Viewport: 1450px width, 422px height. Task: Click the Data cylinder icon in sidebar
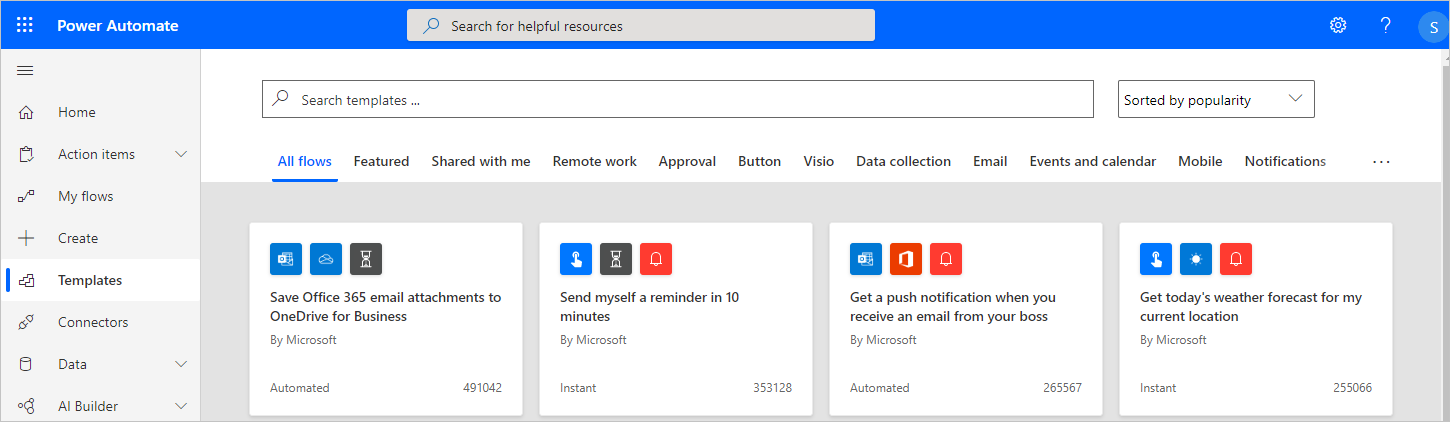[x=27, y=364]
